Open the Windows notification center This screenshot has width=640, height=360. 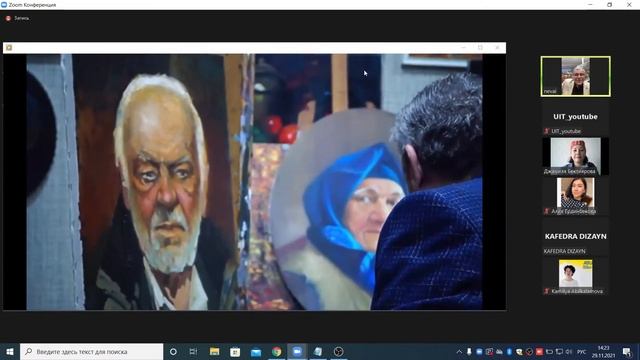point(627,351)
